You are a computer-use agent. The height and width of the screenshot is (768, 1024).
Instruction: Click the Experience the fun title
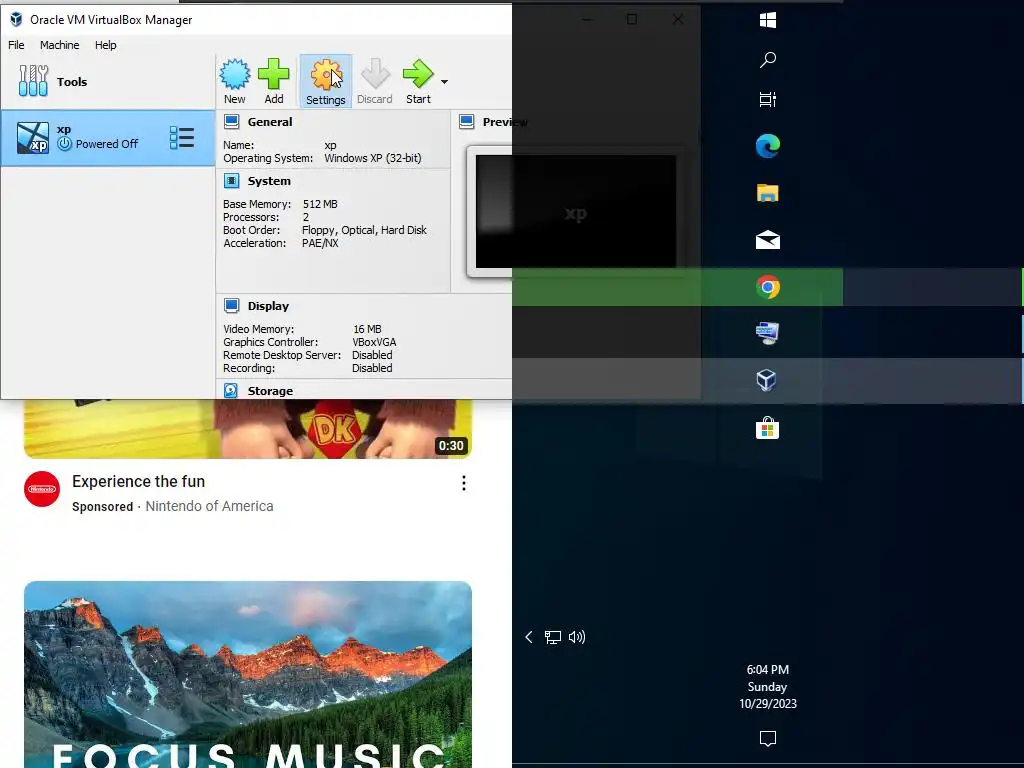(x=138, y=481)
